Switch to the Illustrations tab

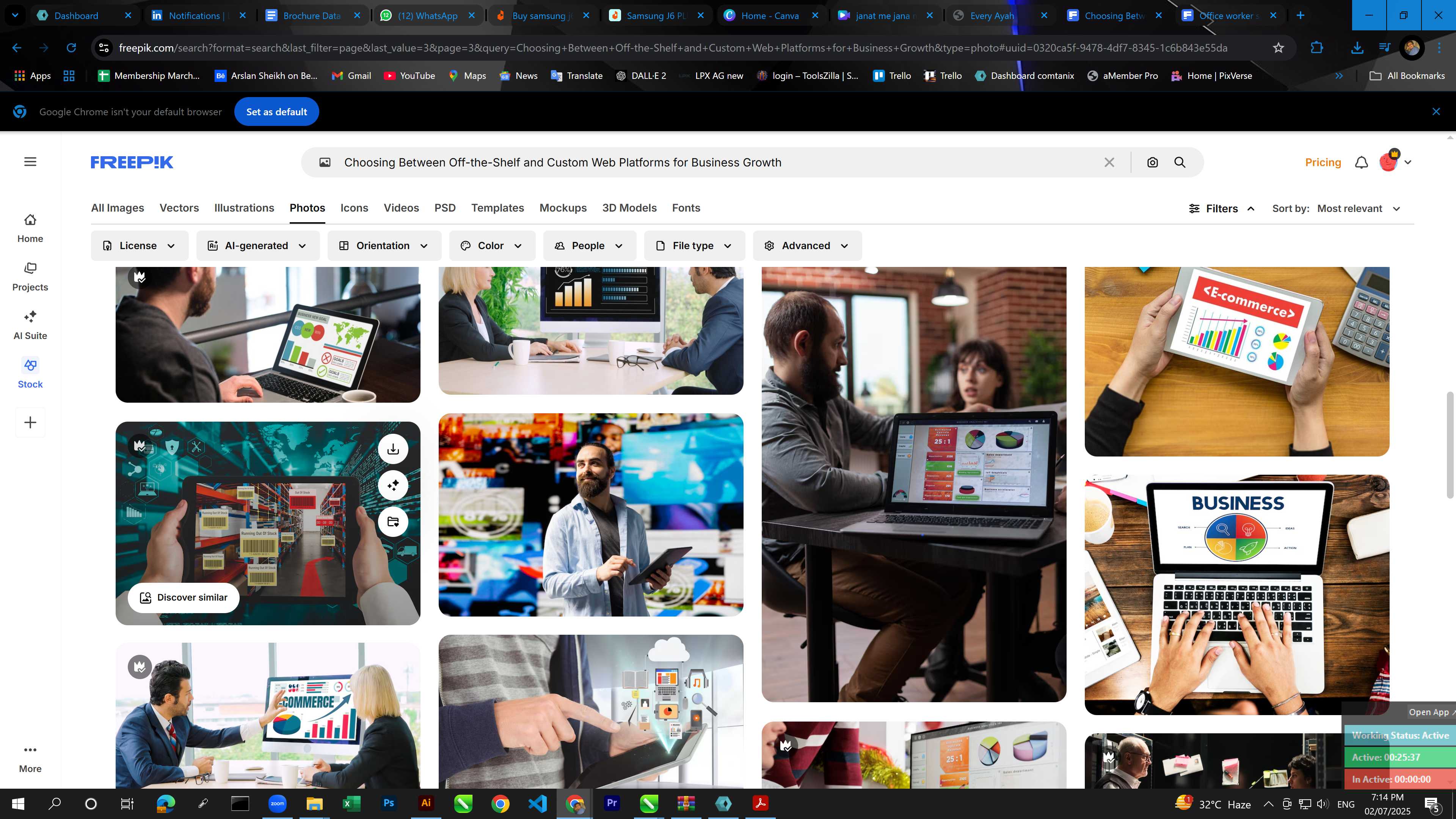pyautogui.click(x=244, y=208)
